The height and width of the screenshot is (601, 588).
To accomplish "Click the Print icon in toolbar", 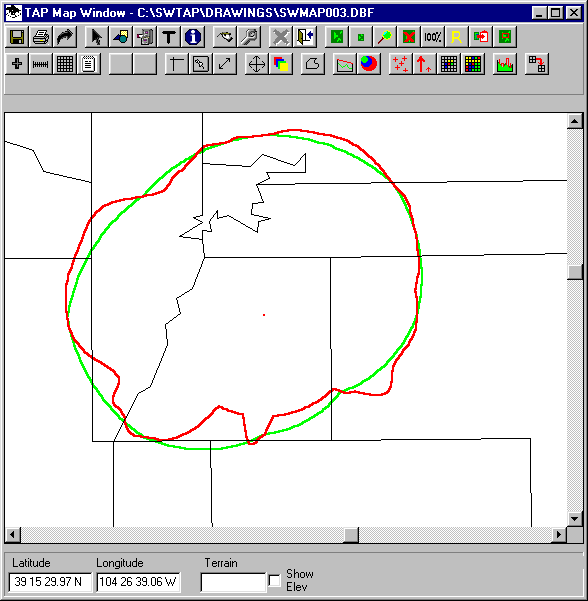I will pyautogui.click(x=41, y=37).
